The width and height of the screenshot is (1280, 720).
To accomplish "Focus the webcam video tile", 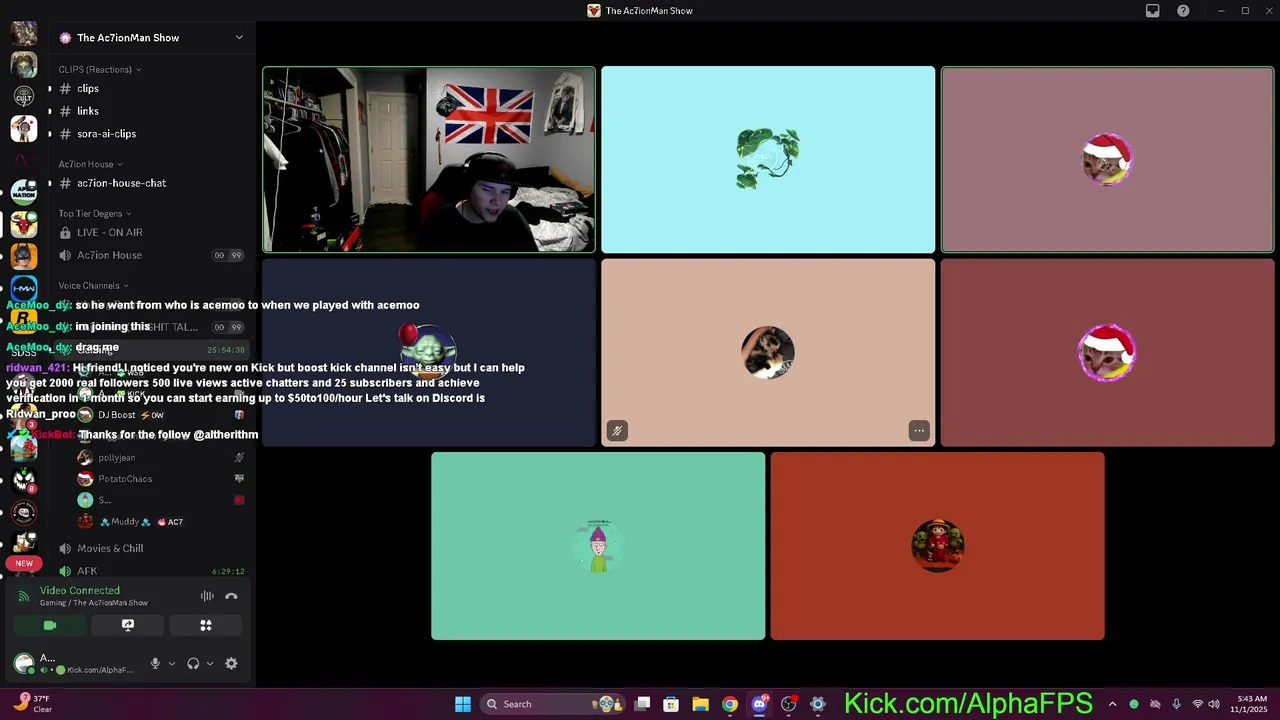I will 429,159.
